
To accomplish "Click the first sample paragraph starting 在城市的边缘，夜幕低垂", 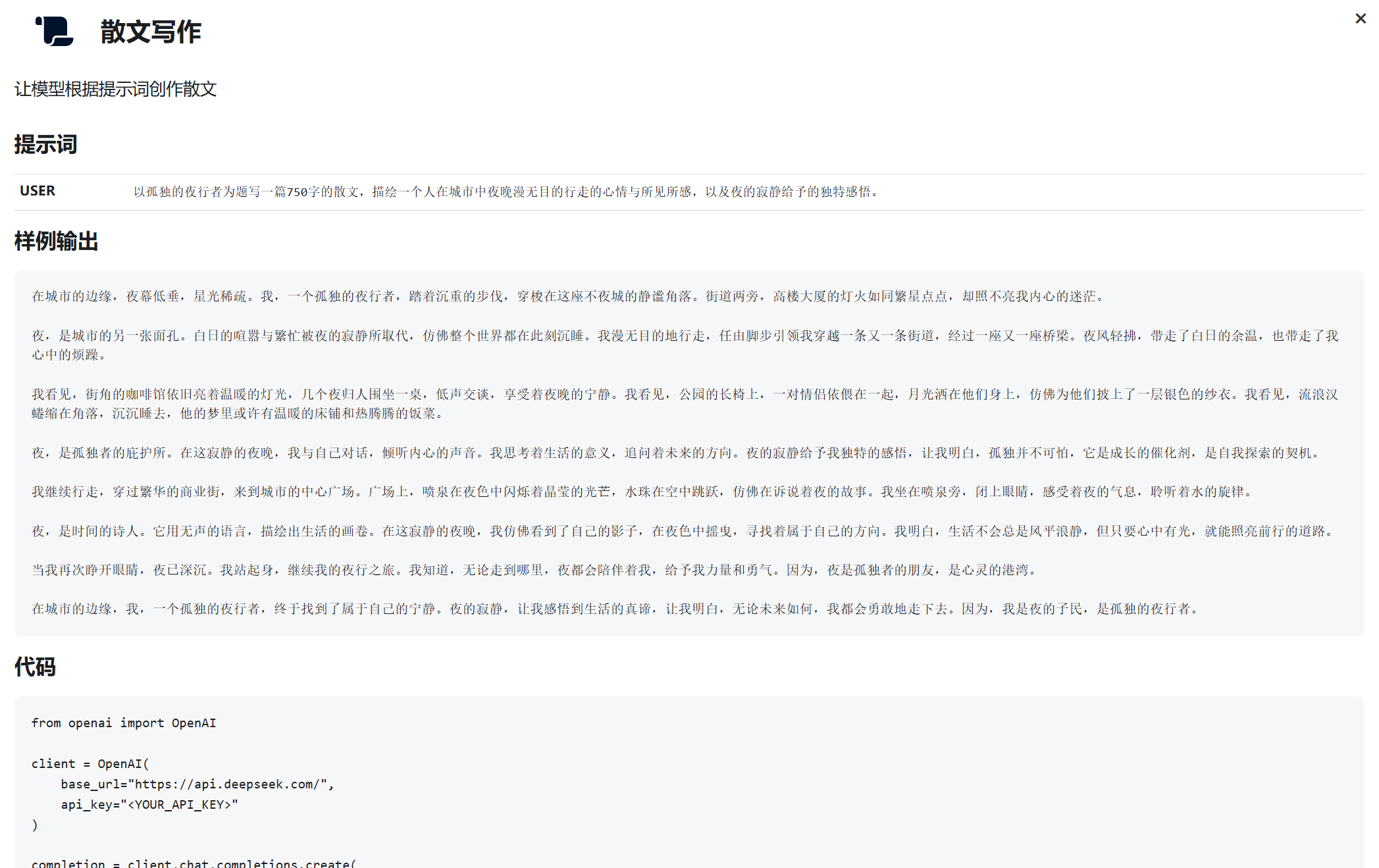I will coord(569,296).
